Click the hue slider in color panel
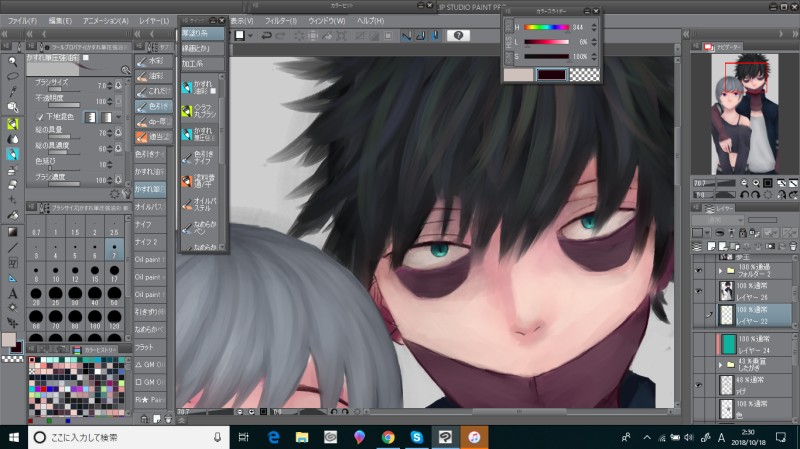The image size is (800, 449). tap(546, 28)
